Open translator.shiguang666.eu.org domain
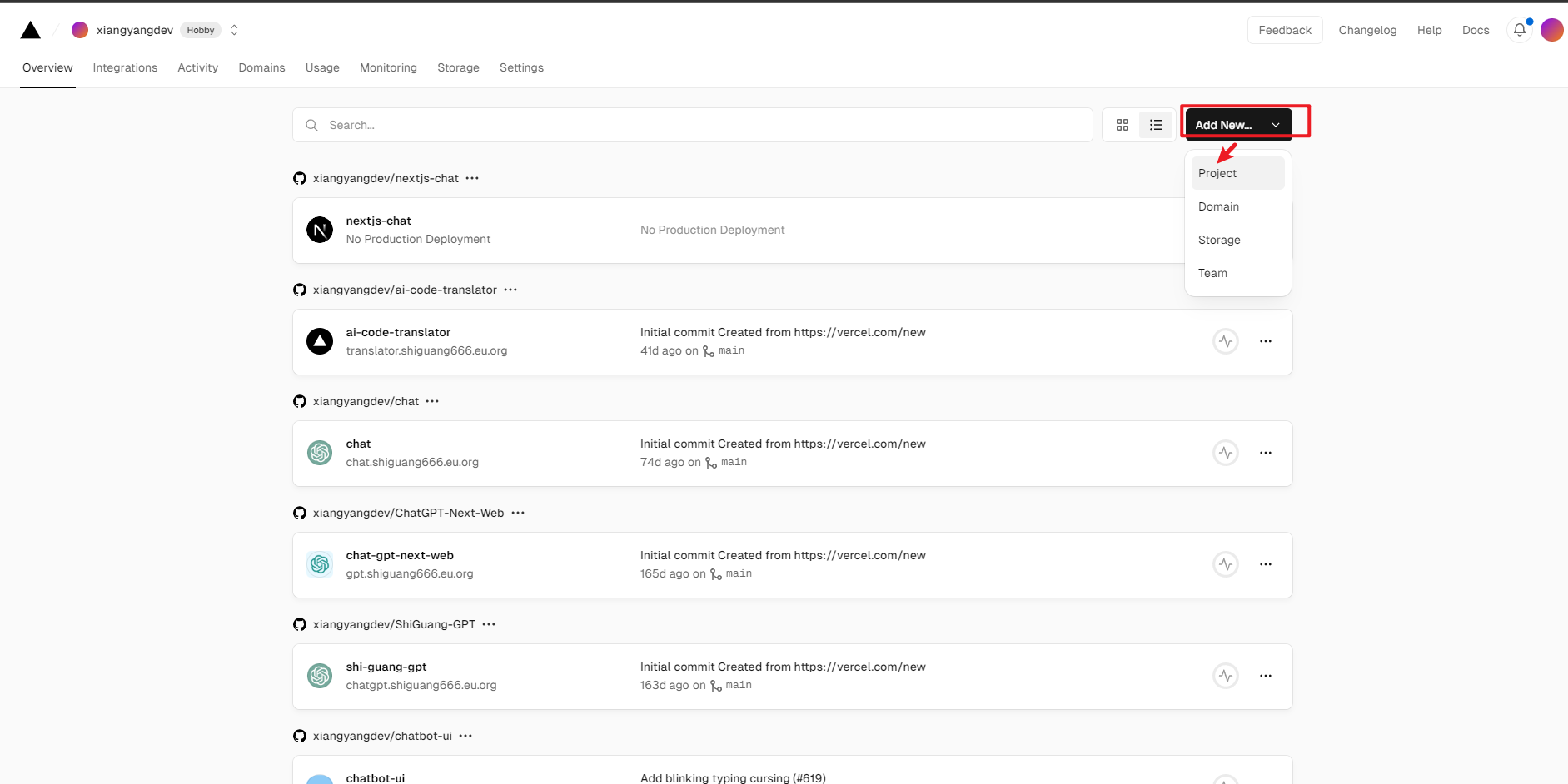The height and width of the screenshot is (784, 1568). [x=426, y=350]
